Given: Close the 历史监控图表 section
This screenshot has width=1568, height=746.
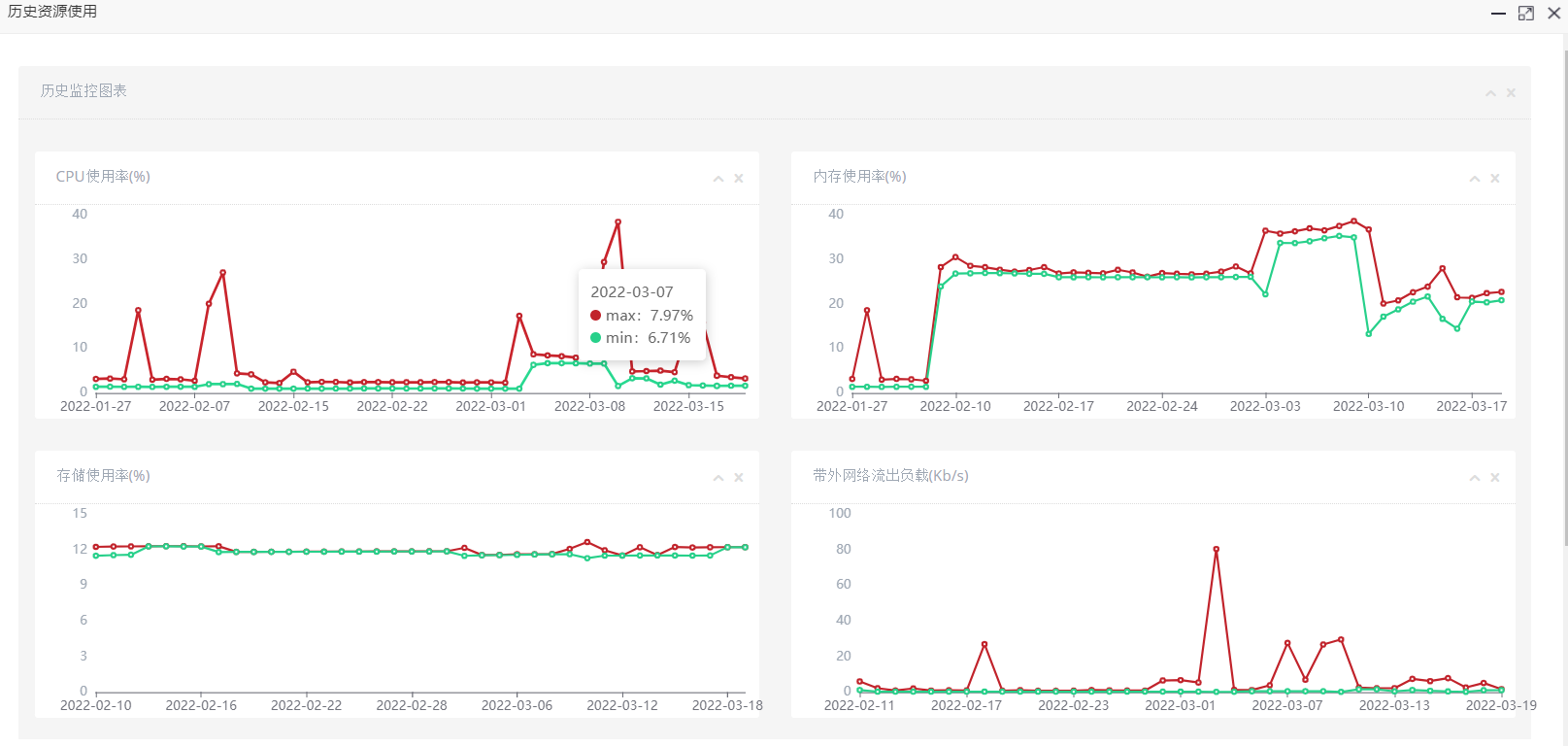Looking at the screenshot, I should click(x=1511, y=93).
